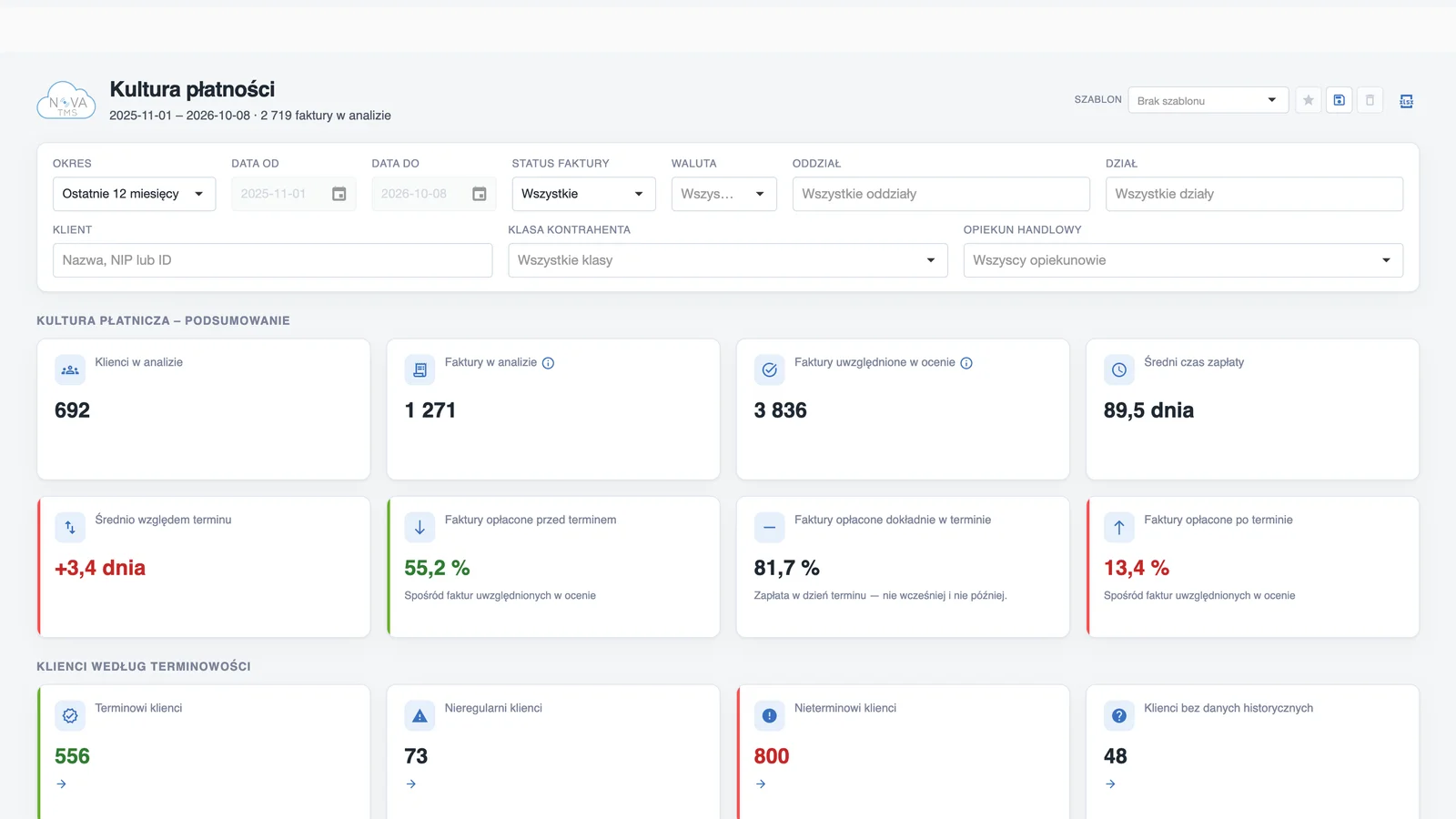The height and width of the screenshot is (819, 1456).
Task: Click the Dział Wszystkie działy field
Action: pyautogui.click(x=1254, y=194)
